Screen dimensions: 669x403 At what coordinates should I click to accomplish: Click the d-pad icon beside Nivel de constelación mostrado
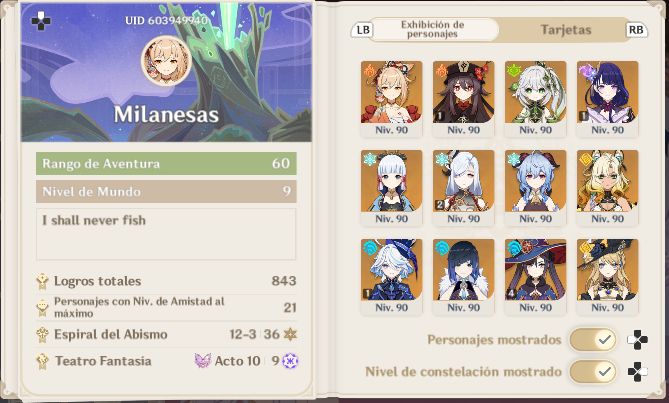[x=637, y=371]
